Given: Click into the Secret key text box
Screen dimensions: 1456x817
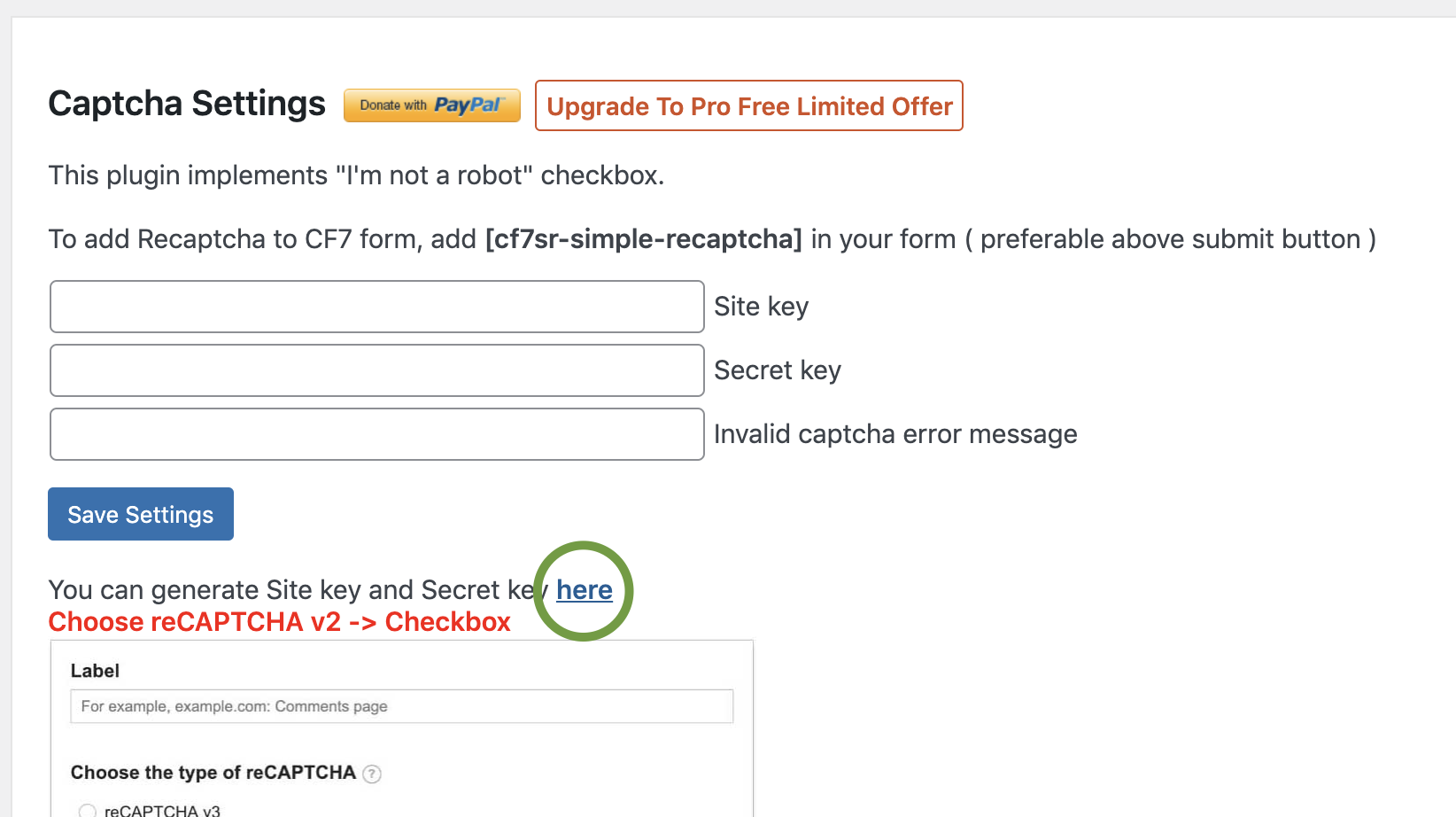Looking at the screenshot, I should (x=377, y=370).
